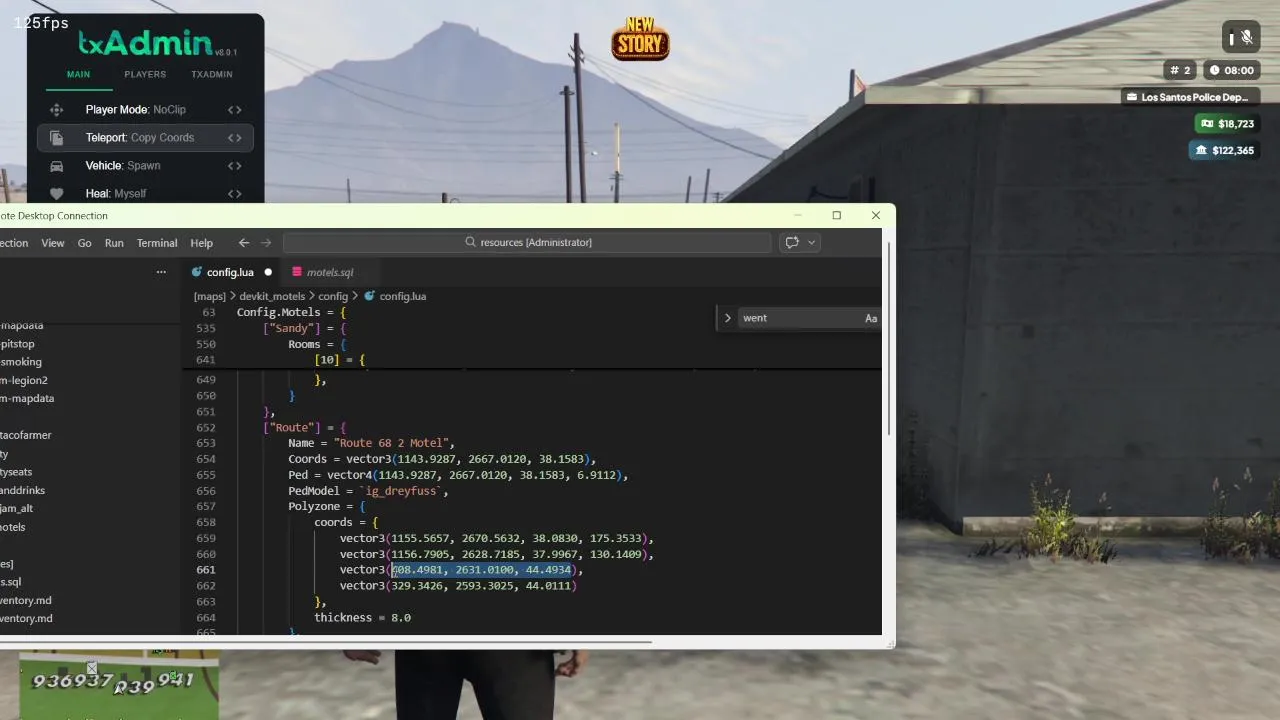This screenshot has width=1280, height=720.
Task: Open sidebar more actions ellipsis
Action: click(x=161, y=272)
